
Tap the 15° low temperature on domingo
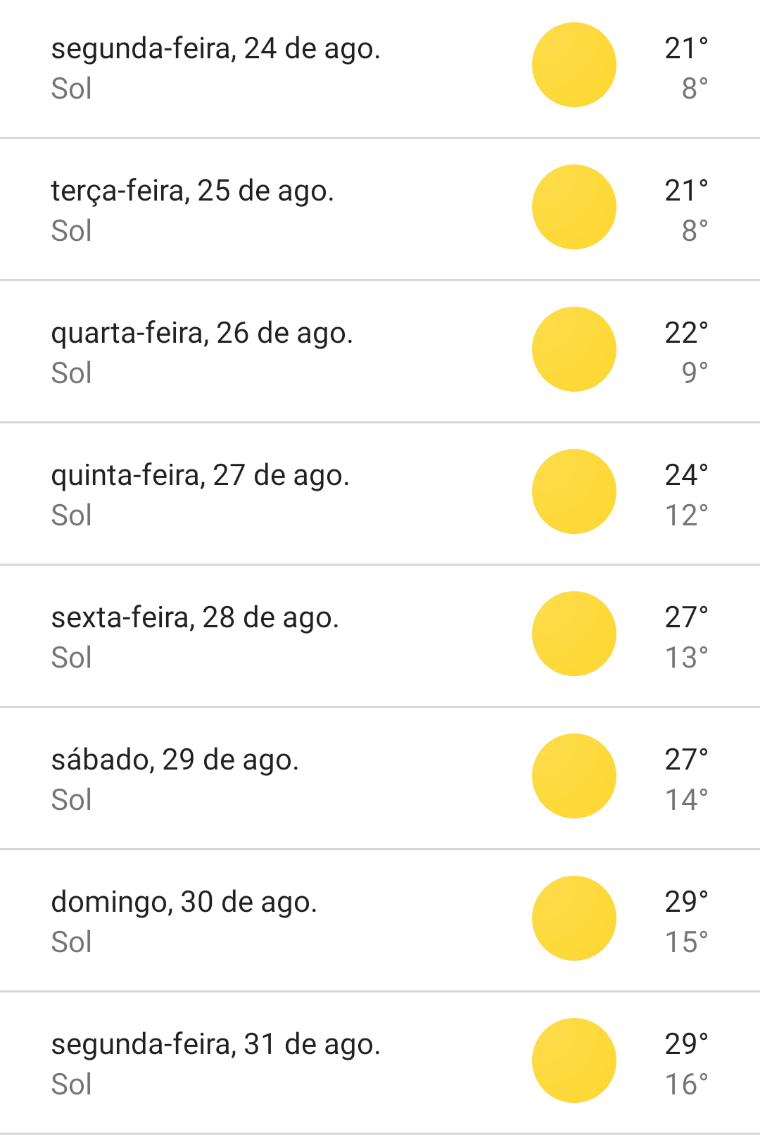688,941
